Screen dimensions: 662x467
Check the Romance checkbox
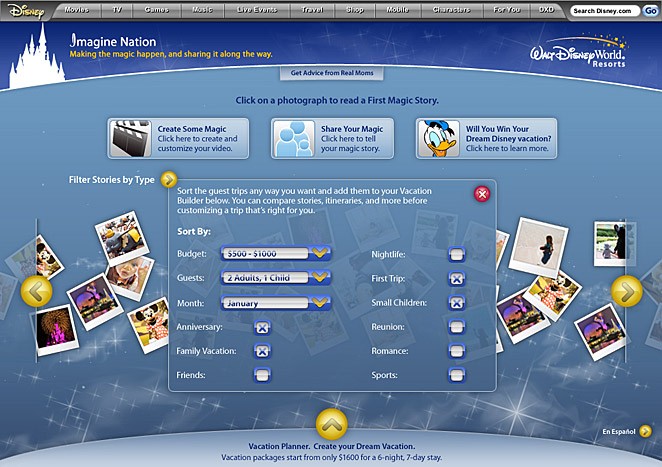click(x=456, y=351)
